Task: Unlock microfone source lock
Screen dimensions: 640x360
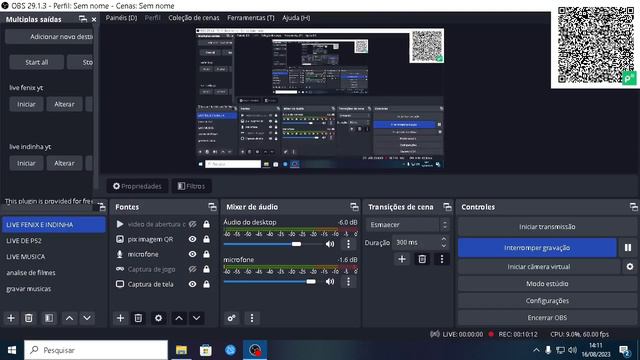Action: (x=207, y=254)
